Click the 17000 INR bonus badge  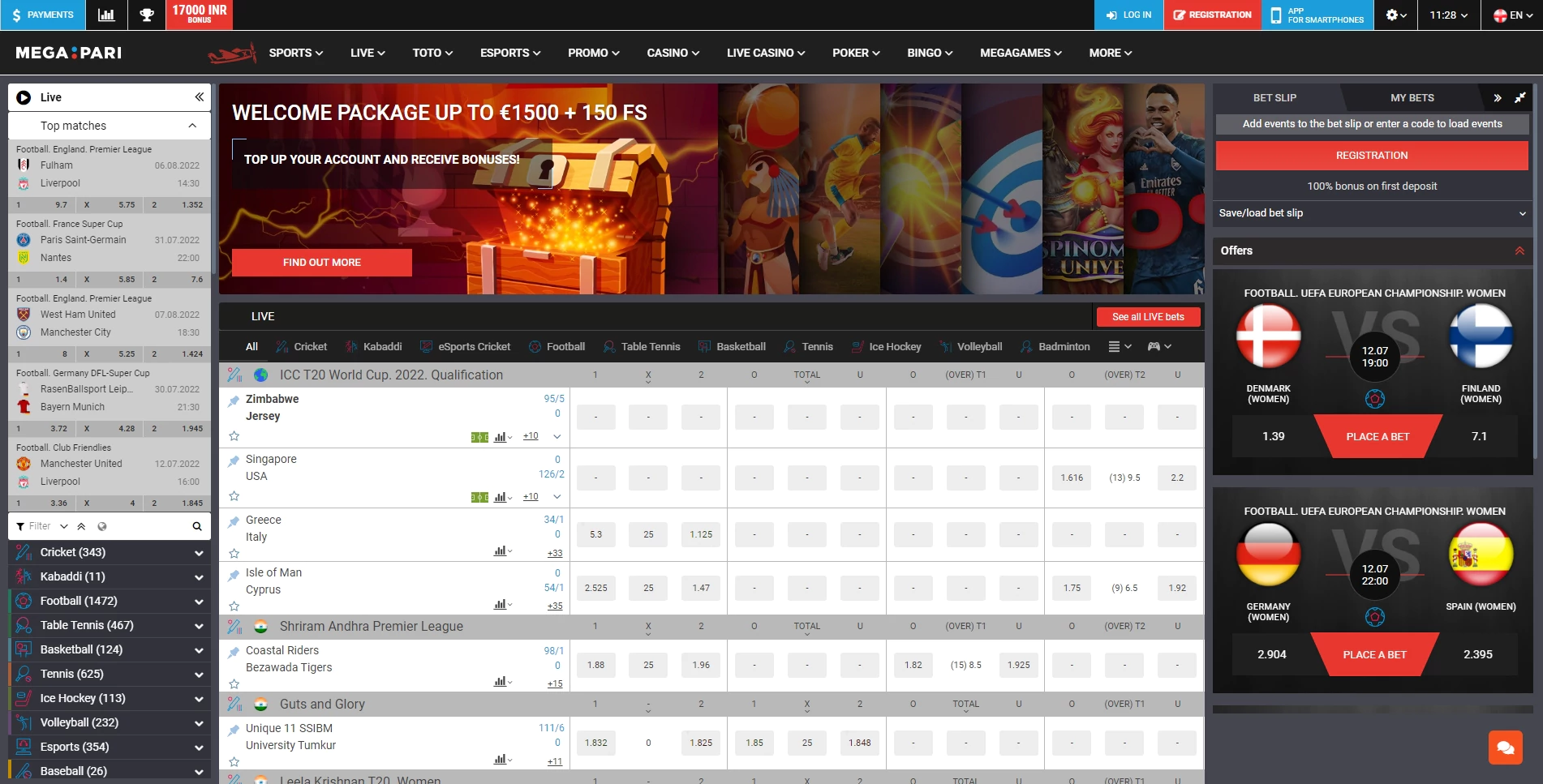[200, 15]
